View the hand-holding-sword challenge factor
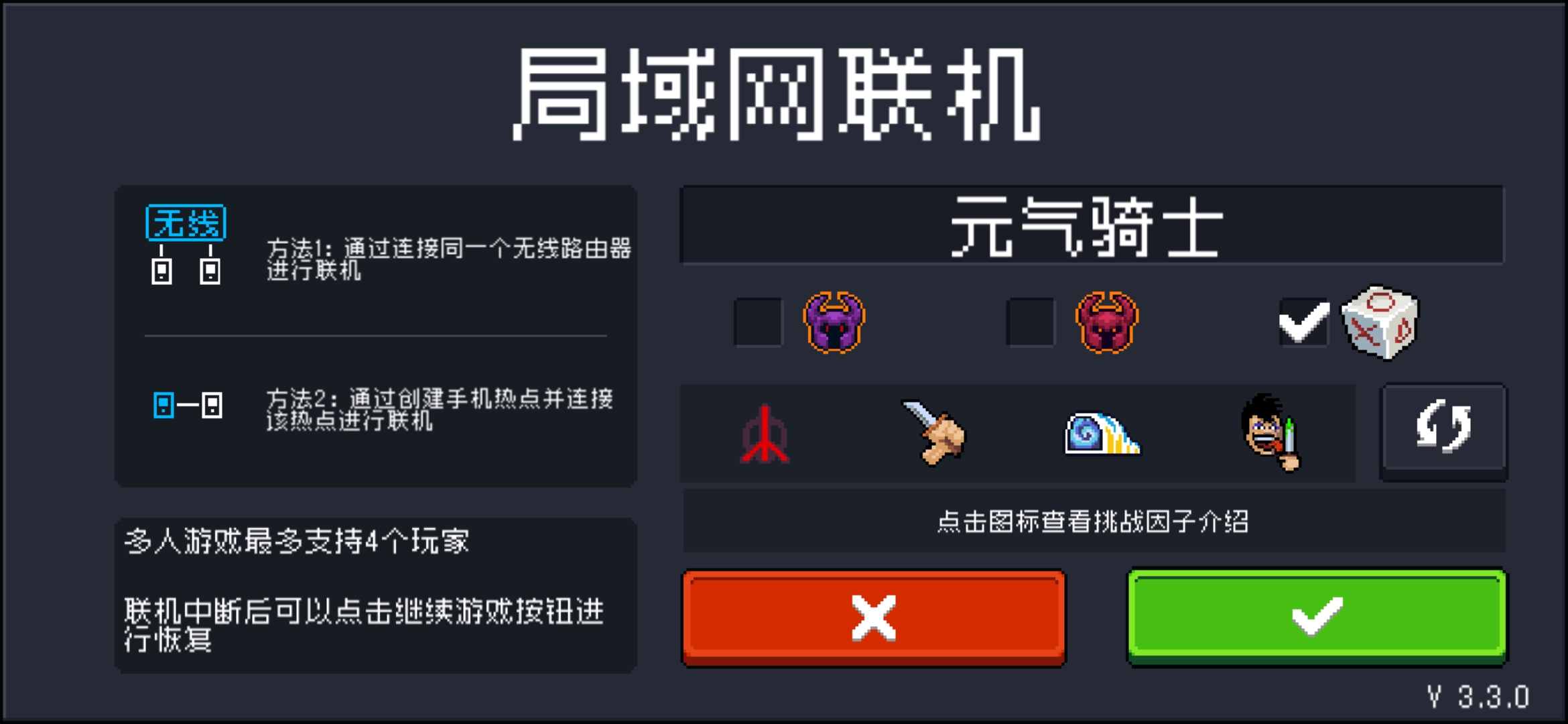Screen dimensions: 1568x724 (x=933, y=432)
